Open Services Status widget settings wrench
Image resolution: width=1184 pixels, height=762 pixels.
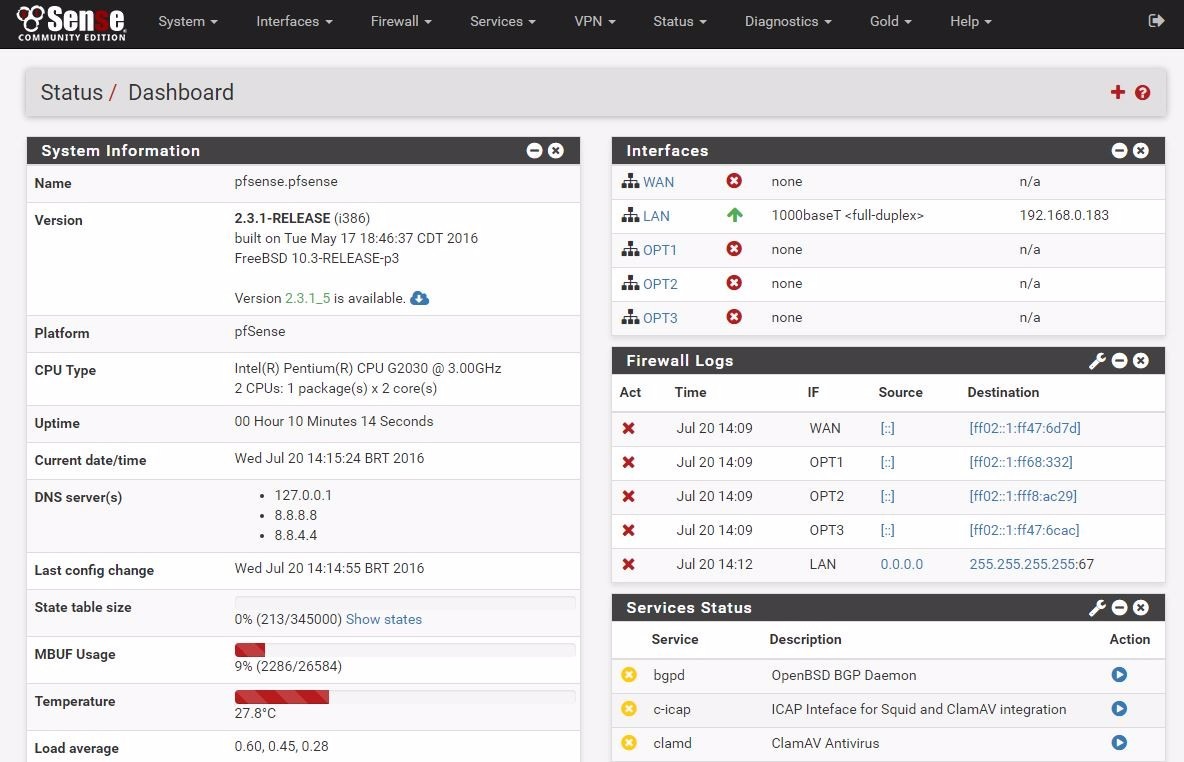click(1097, 608)
